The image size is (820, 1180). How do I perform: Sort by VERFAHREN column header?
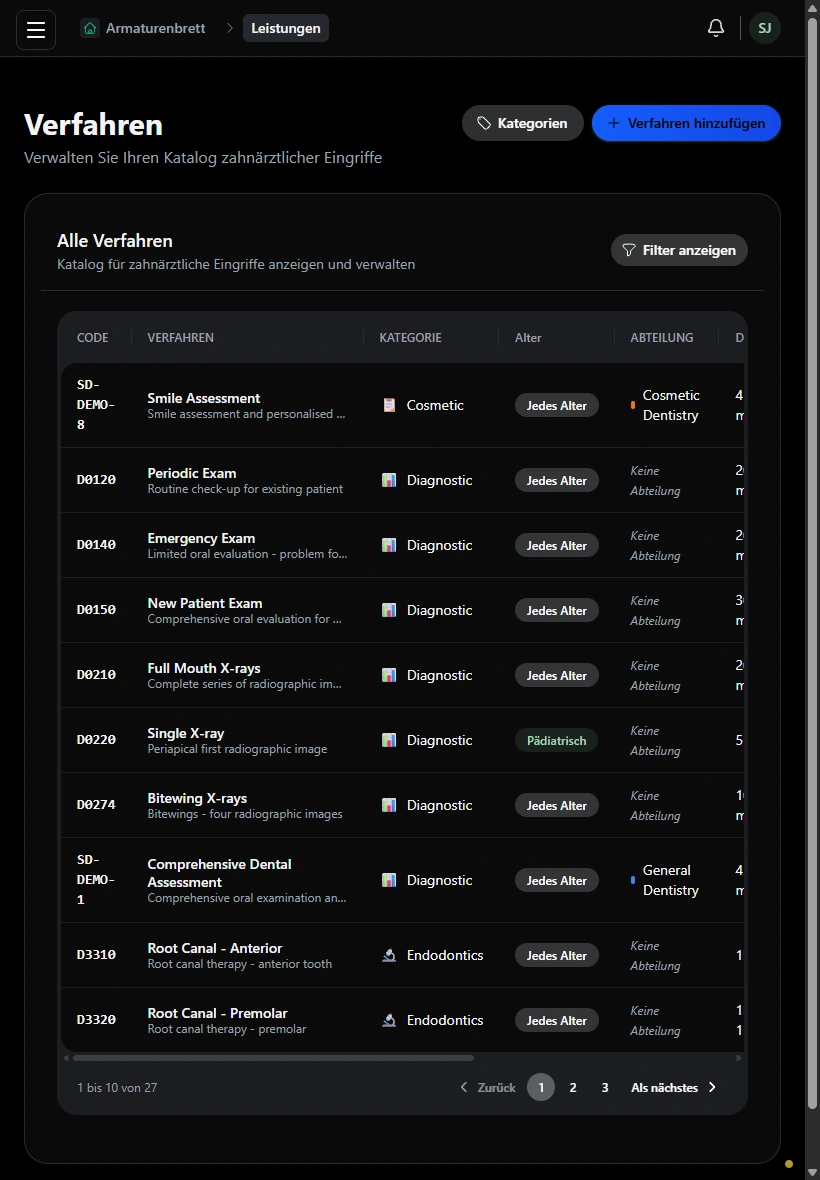point(181,337)
